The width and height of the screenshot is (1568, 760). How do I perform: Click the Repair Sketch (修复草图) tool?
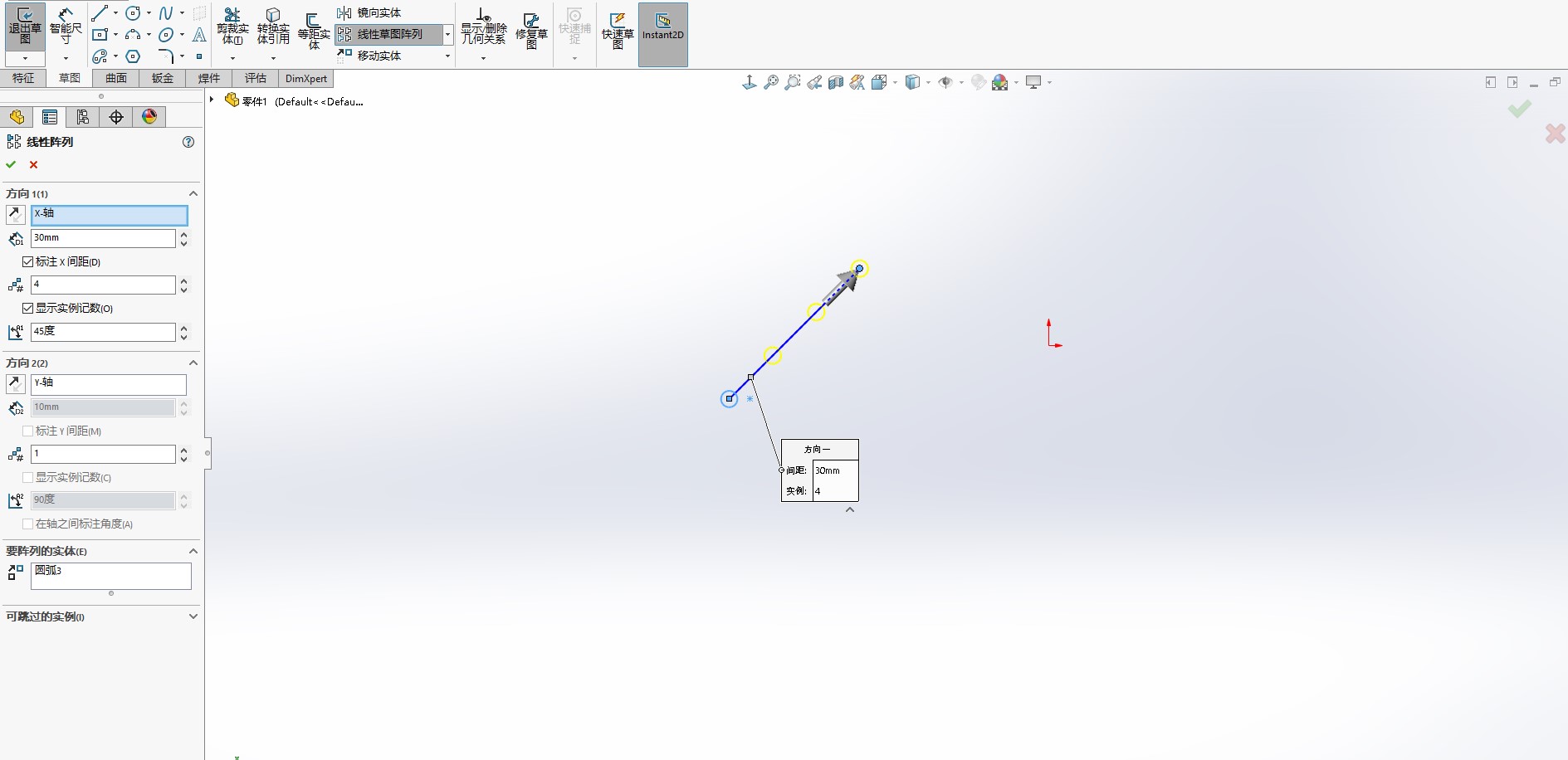pyautogui.click(x=531, y=32)
